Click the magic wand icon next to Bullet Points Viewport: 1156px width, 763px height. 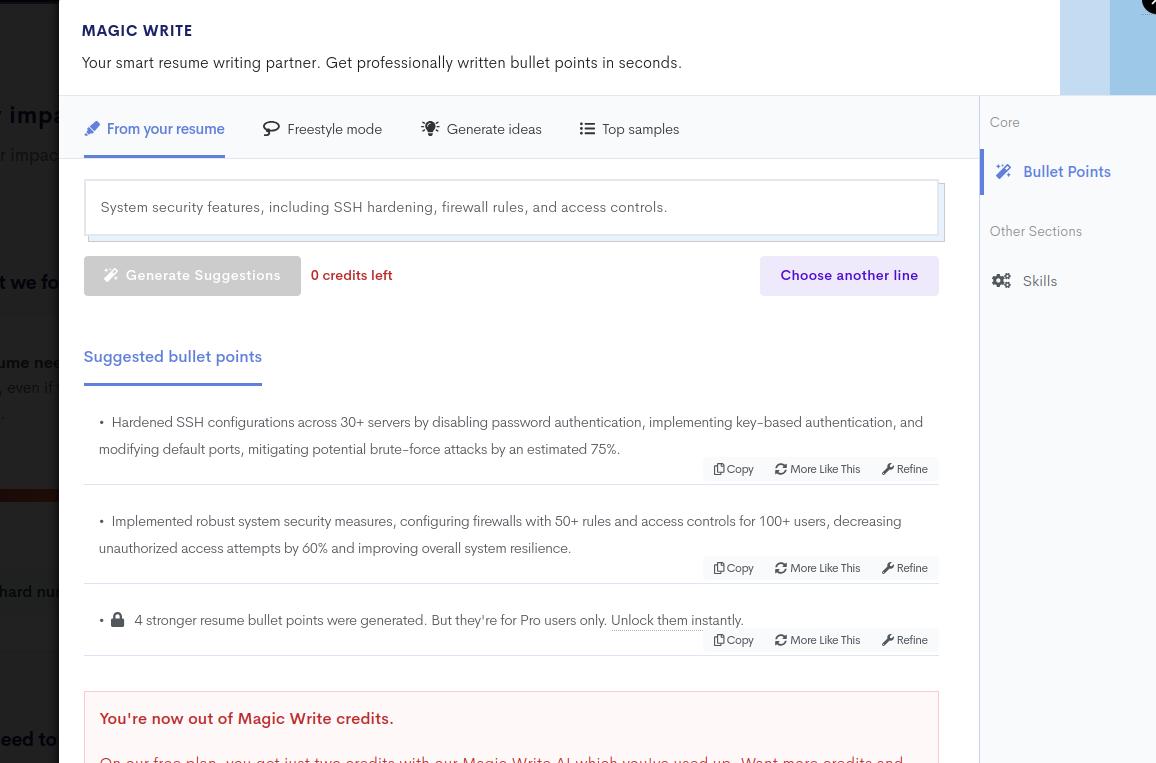pos(1004,172)
